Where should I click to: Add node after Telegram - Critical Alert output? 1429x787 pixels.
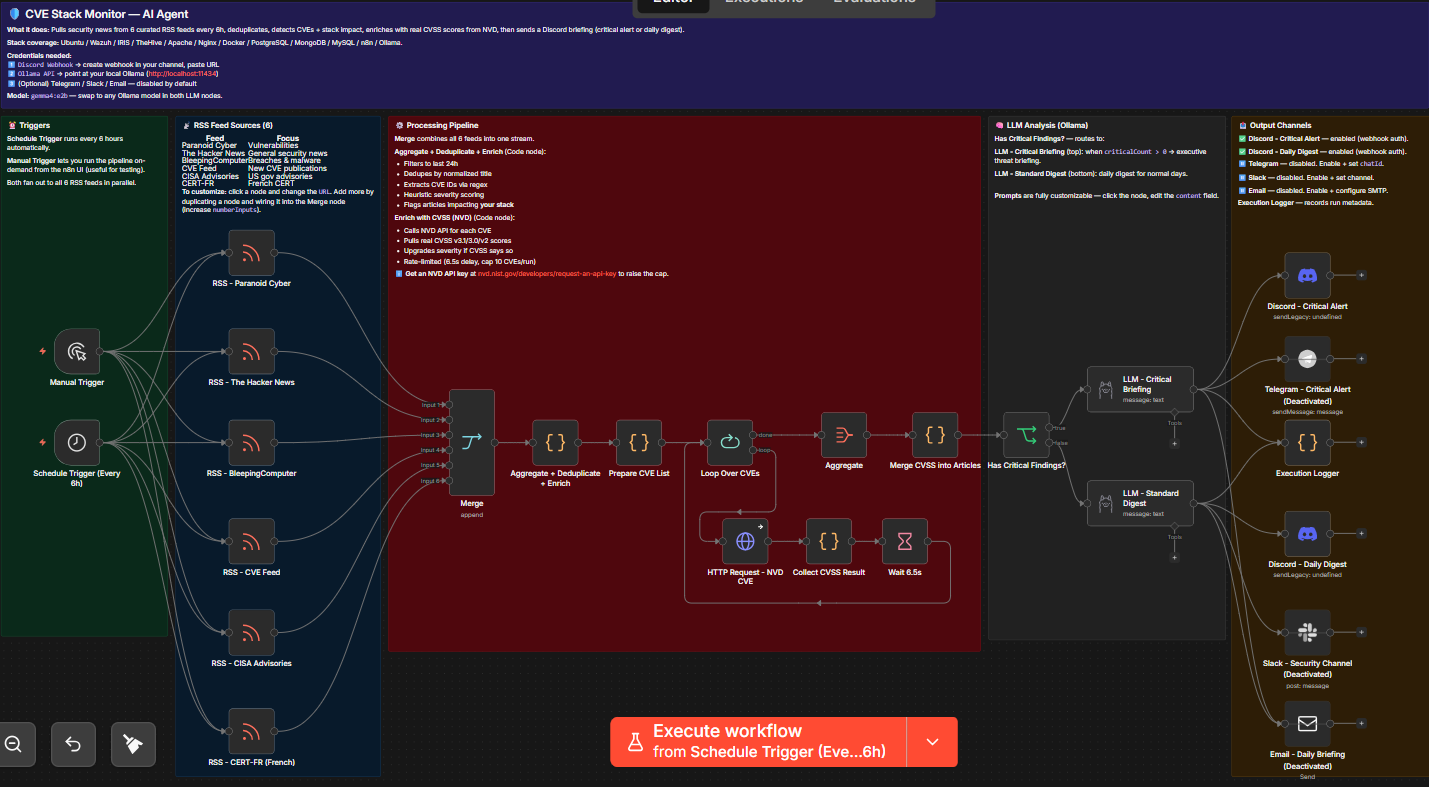[x=1361, y=359]
